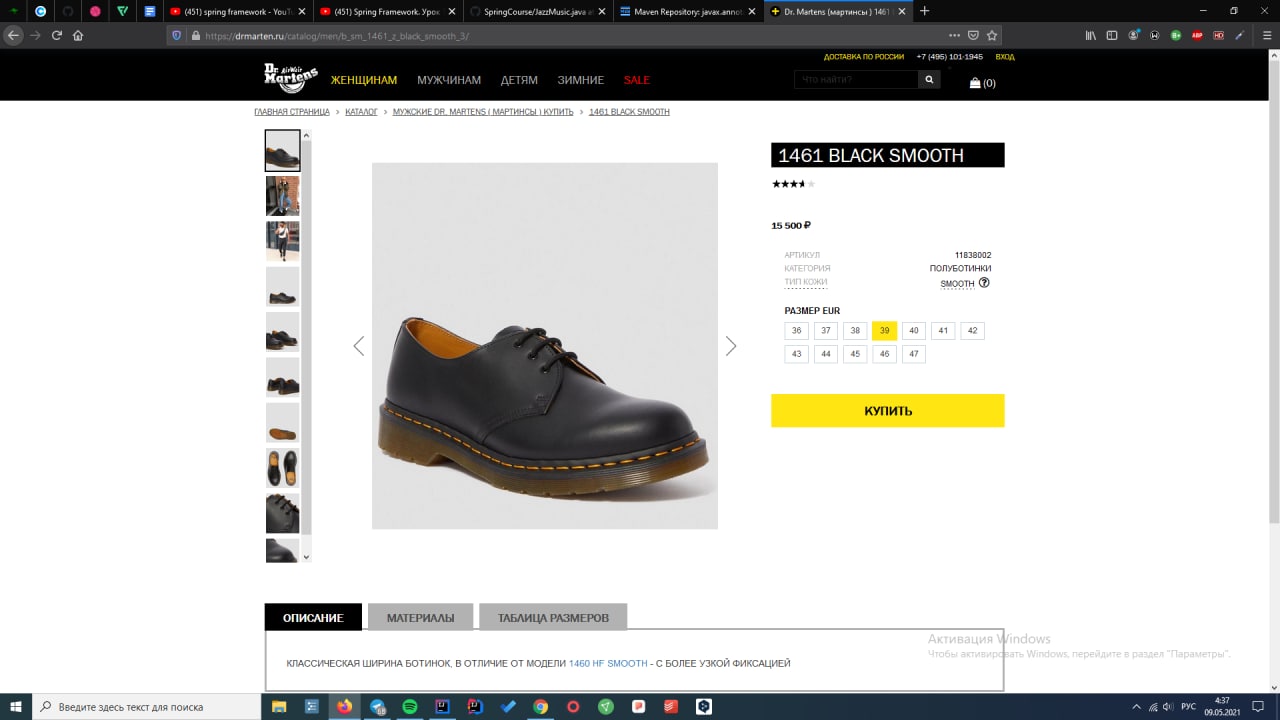Click Firefox icon in taskbar
The width and height of the screenshot is (1280, 720).
pyautogui.click(x=344, y=706)
